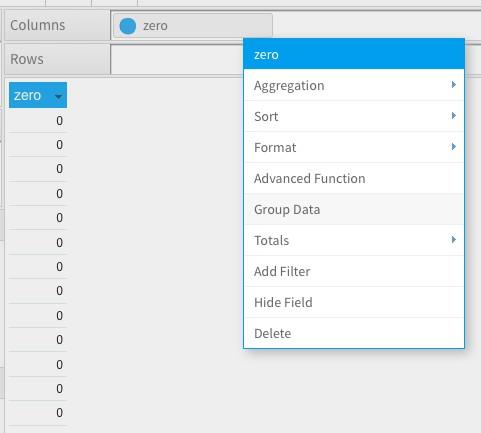Select Advanced Function from the context menu
Screen dimensions: 481x433
(354, 178)
